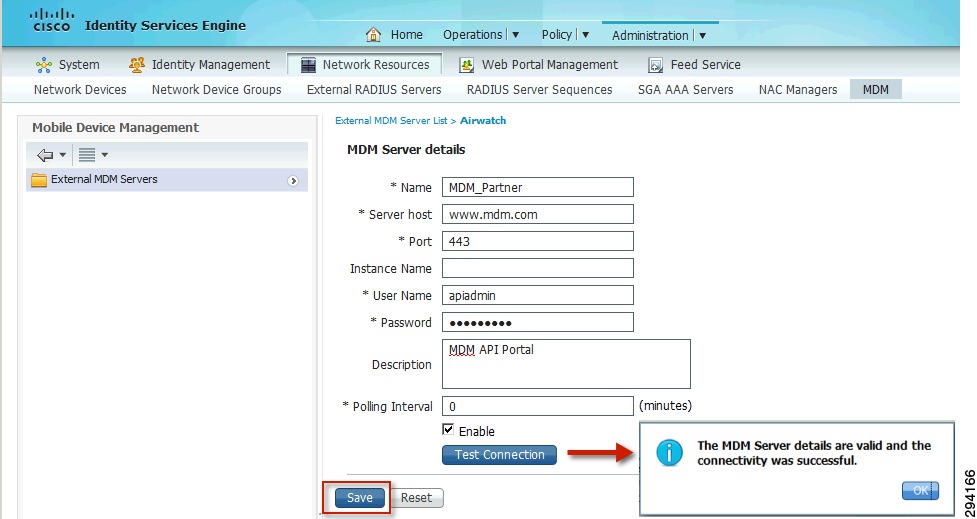Click the MDM Server details heading

tap(406, 150)
